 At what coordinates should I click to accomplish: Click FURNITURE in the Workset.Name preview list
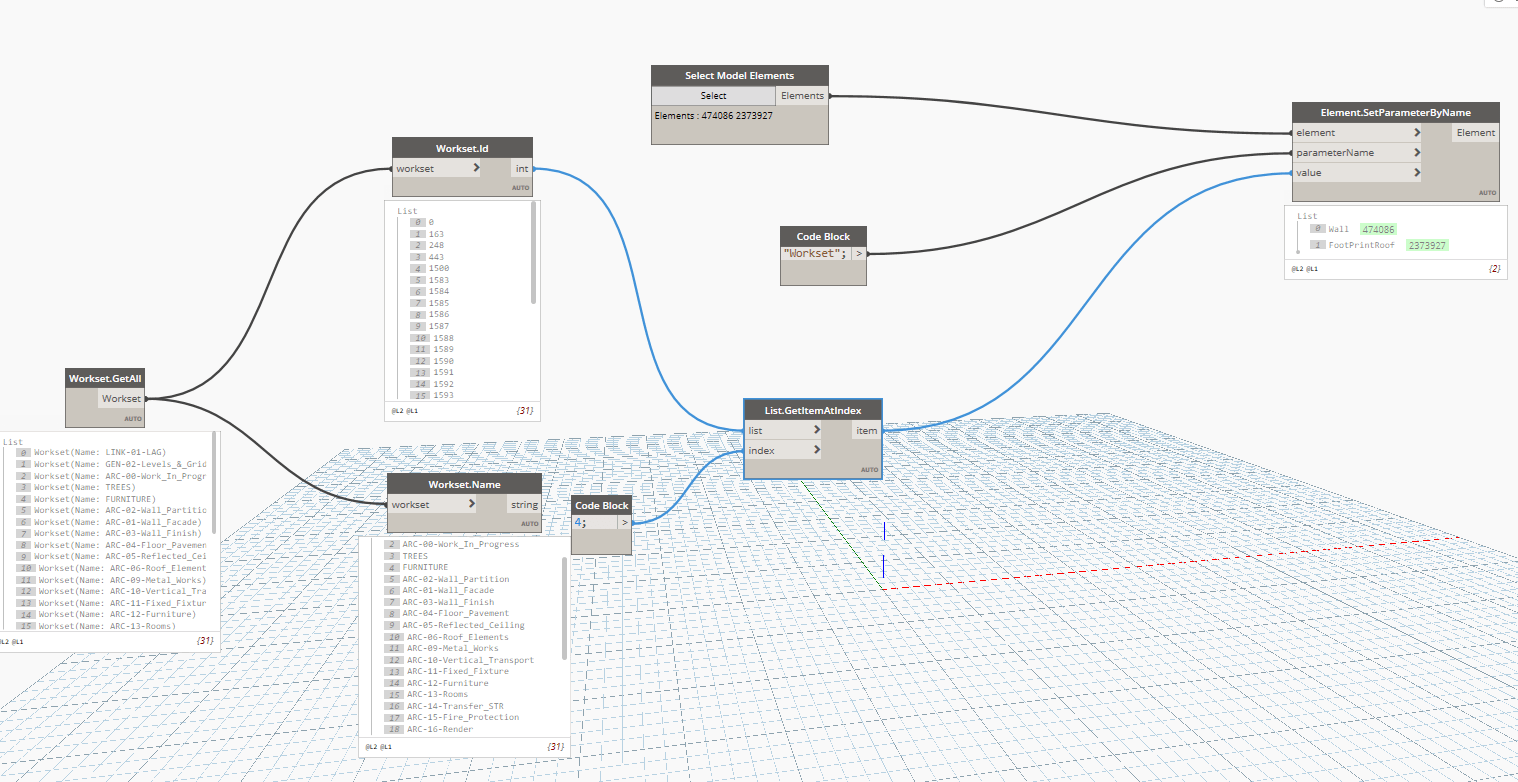428,567
